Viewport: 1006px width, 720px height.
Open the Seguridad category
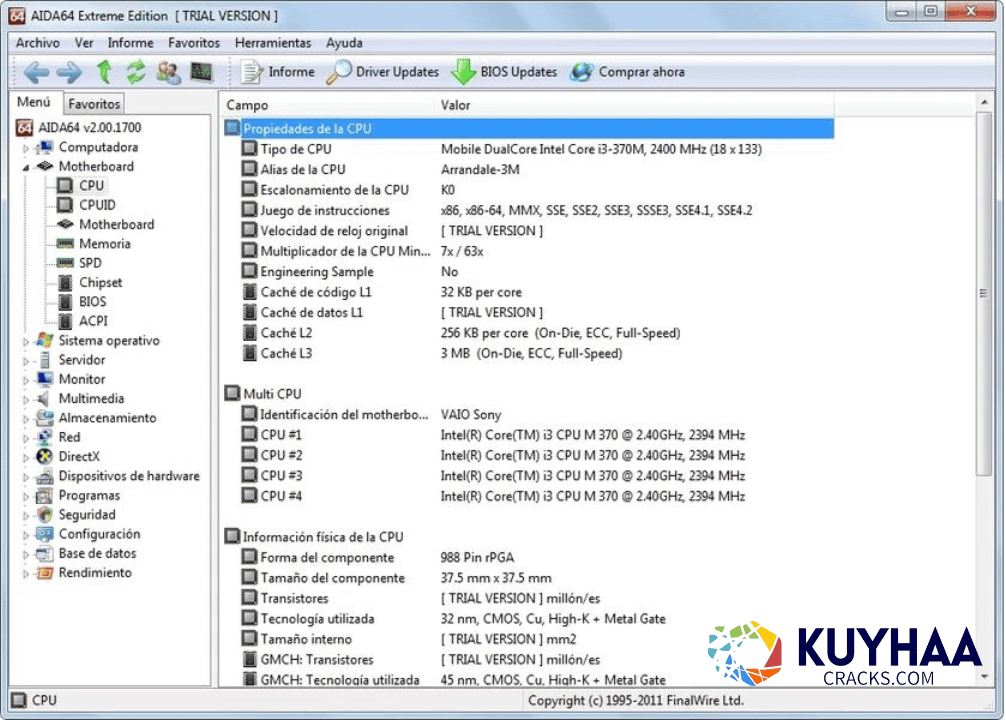(87, 514)
